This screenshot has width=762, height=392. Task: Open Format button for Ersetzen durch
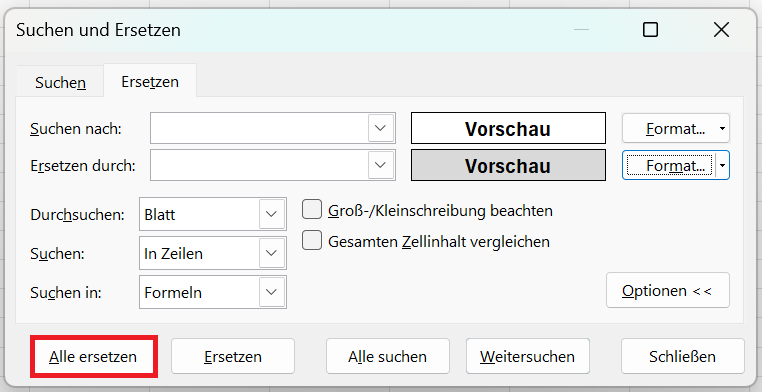coord(669,166)
